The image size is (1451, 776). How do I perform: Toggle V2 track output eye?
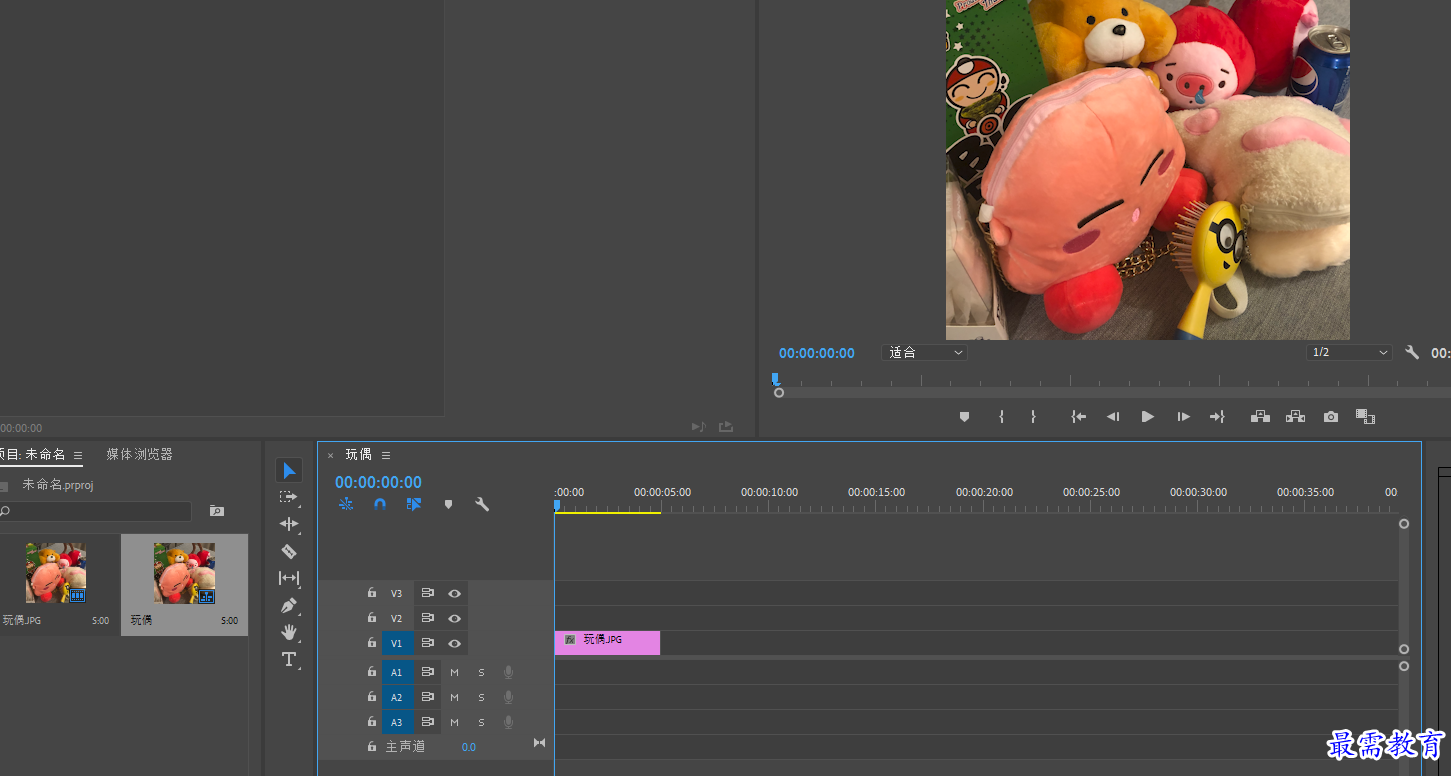point(455,618)
